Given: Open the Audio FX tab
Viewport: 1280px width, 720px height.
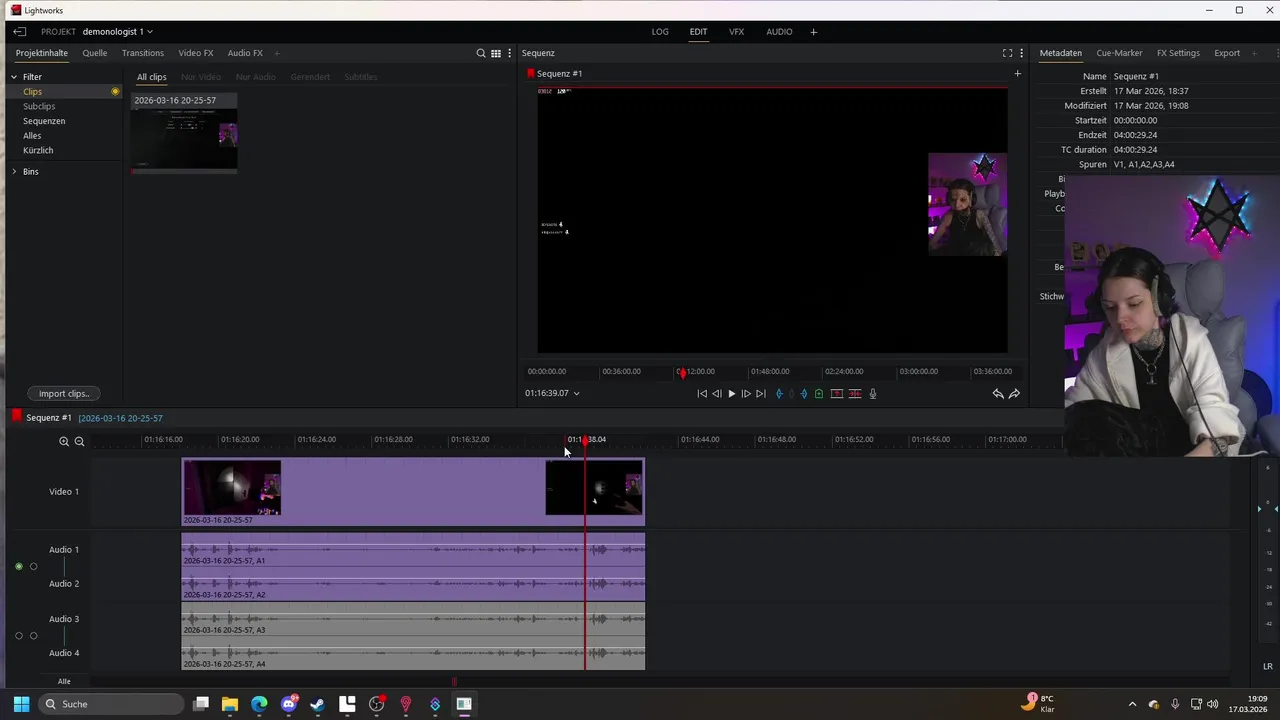Looking at the screenshot, I should pyautogui.click(x=245, y=53).
